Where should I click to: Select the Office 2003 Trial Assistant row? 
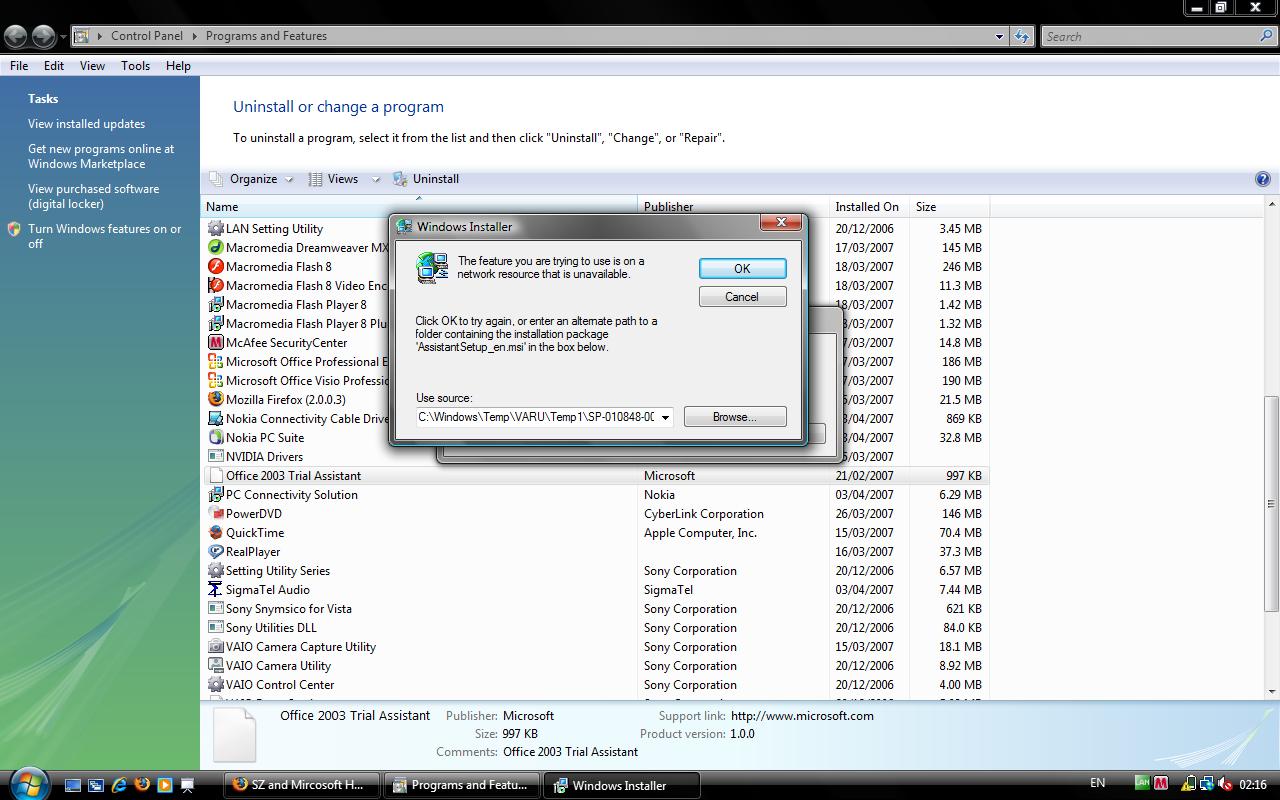click(596, 475)
